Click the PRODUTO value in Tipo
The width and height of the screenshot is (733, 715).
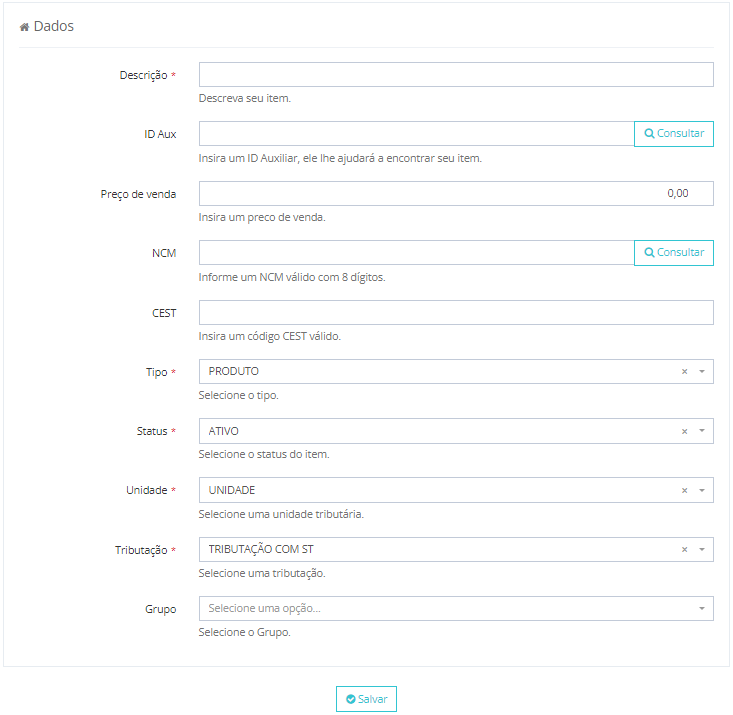[x=234, y=372]
